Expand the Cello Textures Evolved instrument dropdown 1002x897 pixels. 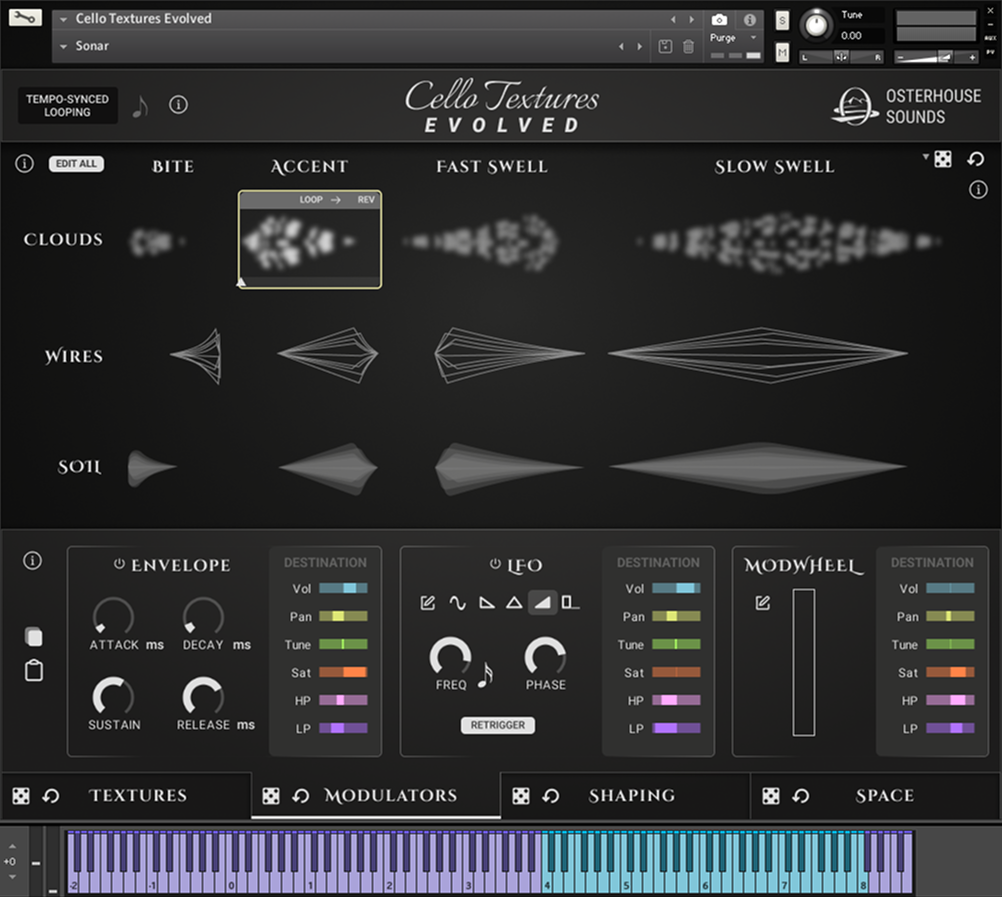coord(64,19)
